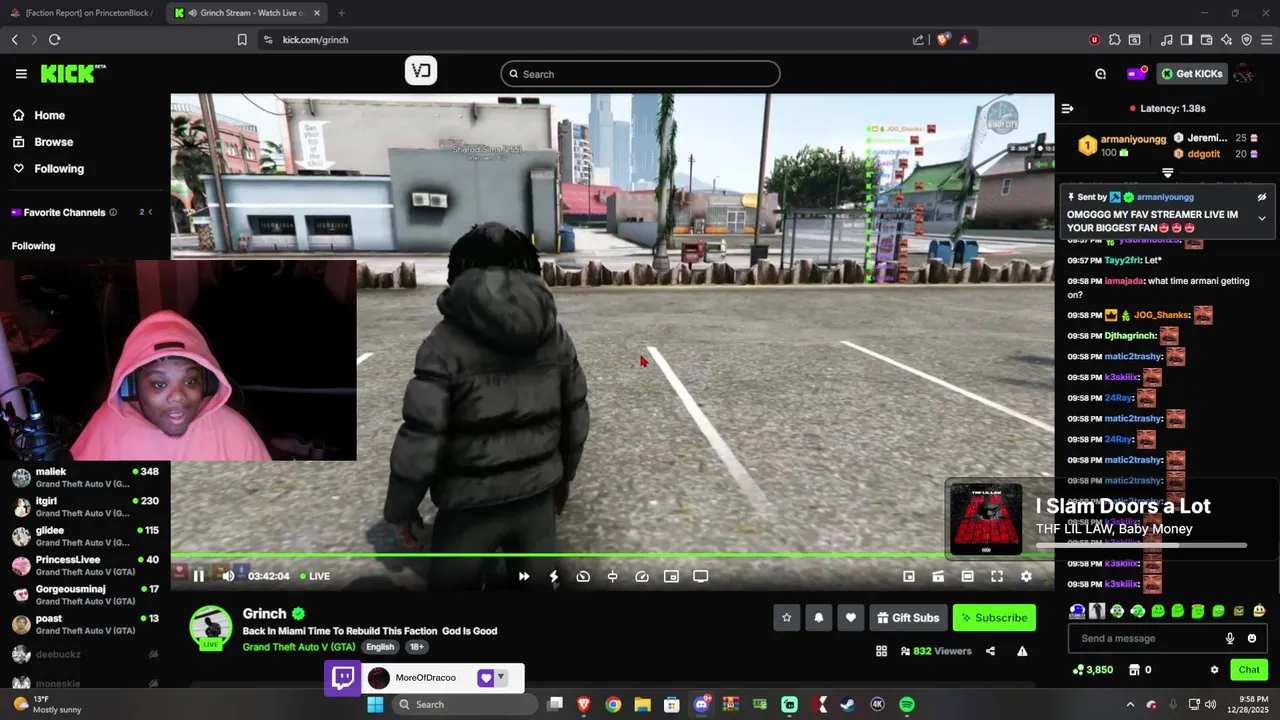Open browser extensions puzzle icon
The width and height of the screenshot is (1280, 720).
pos(1115,40)
